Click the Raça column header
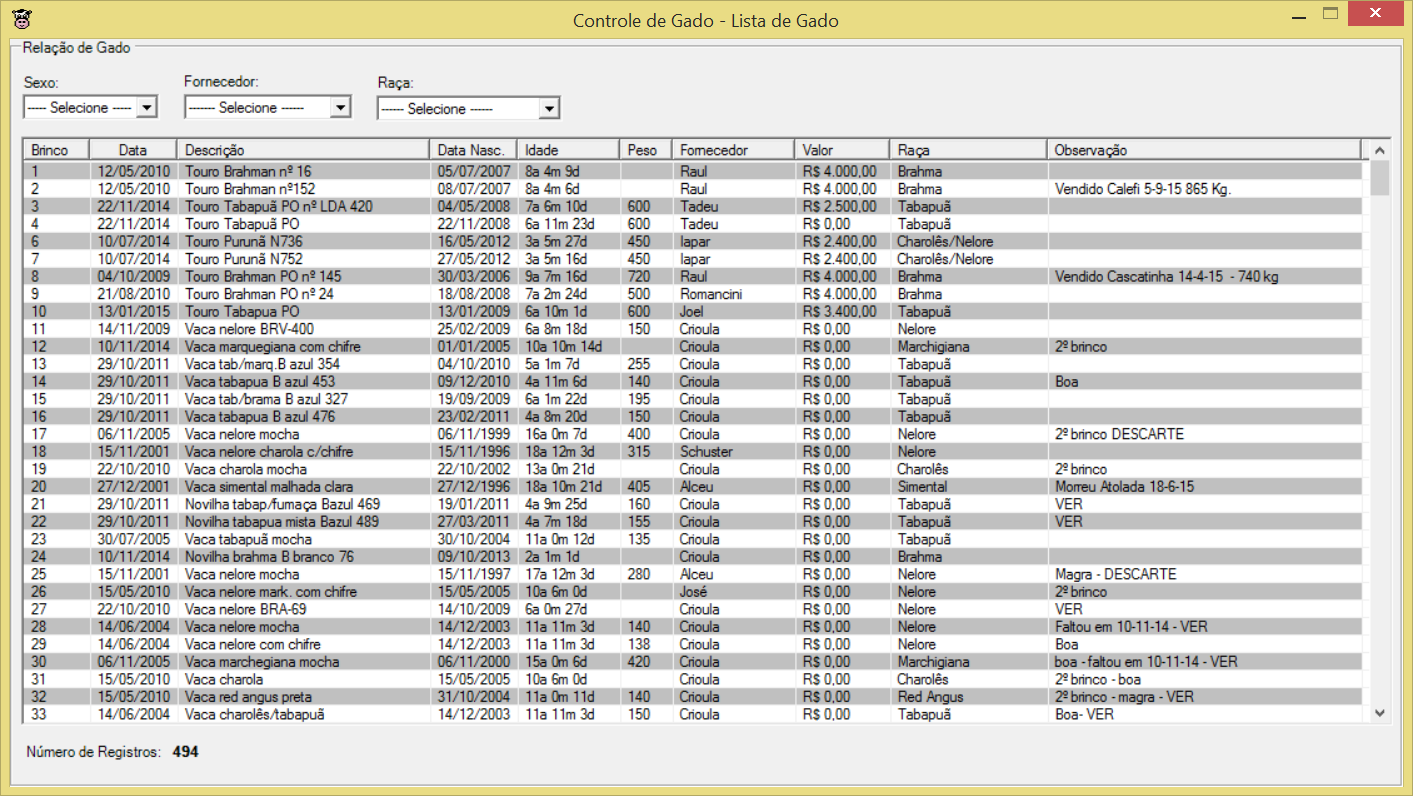The width and height of the screenshot is (1413, 796). pos(968,150)
